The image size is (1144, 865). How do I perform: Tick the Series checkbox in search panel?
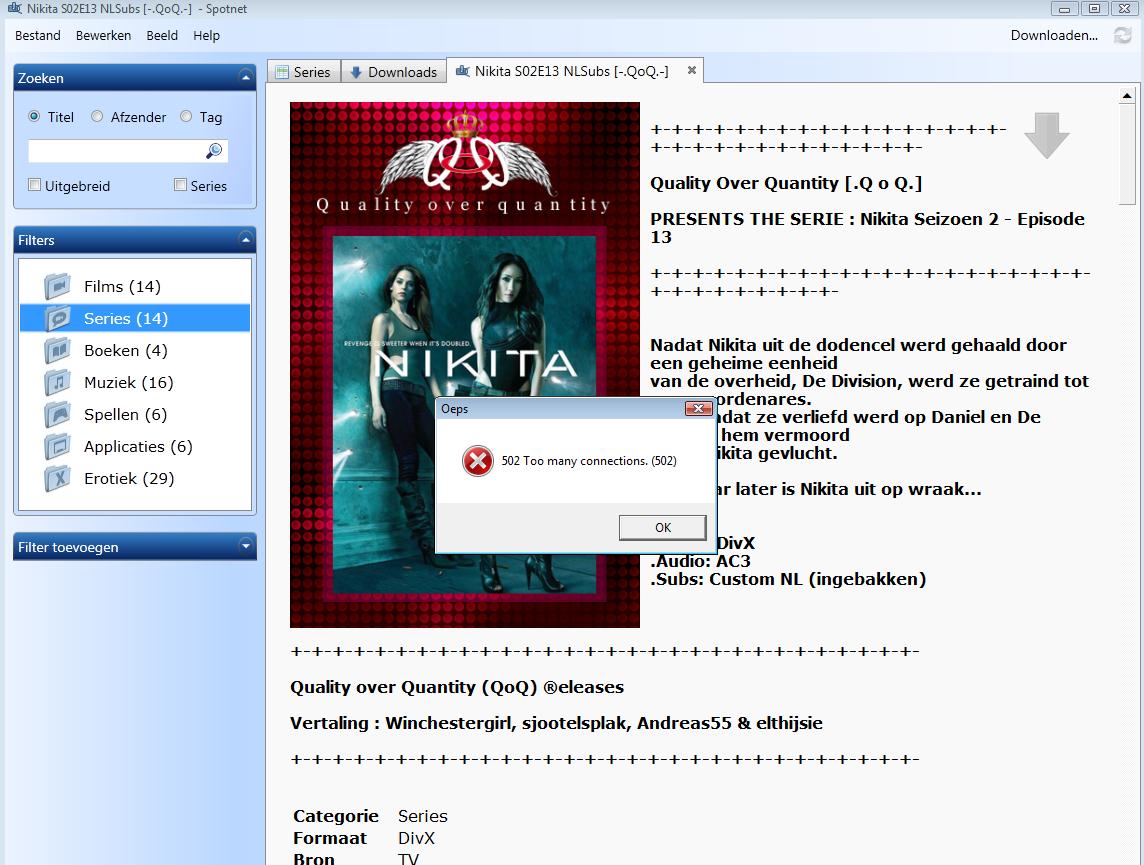[x=180, y=185]
